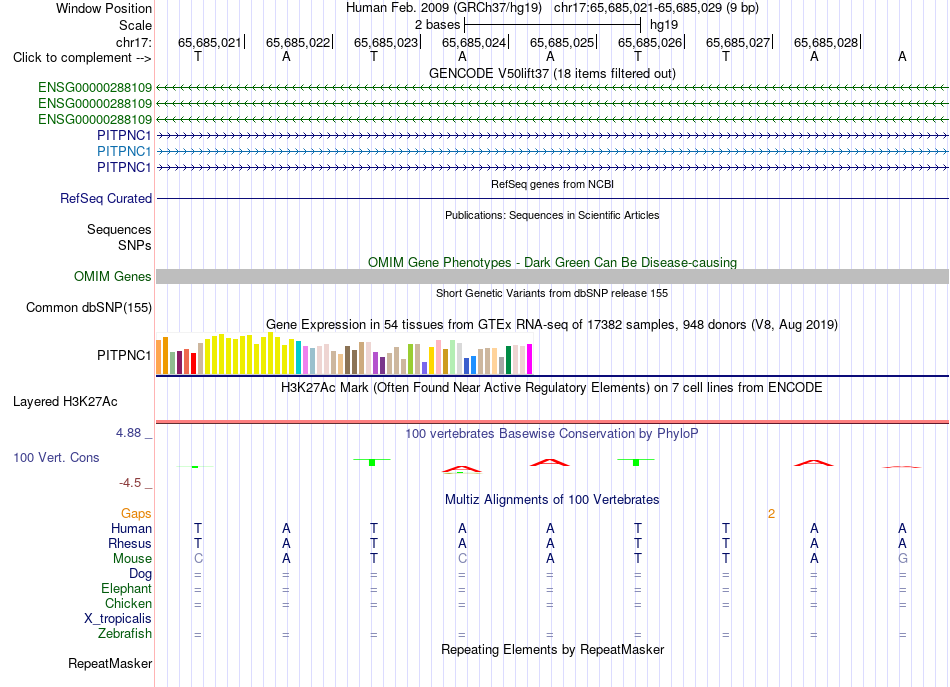Viewport: 950px width, 687px height.
Task: Click the orange gap count 2
Action: [771, 514]
